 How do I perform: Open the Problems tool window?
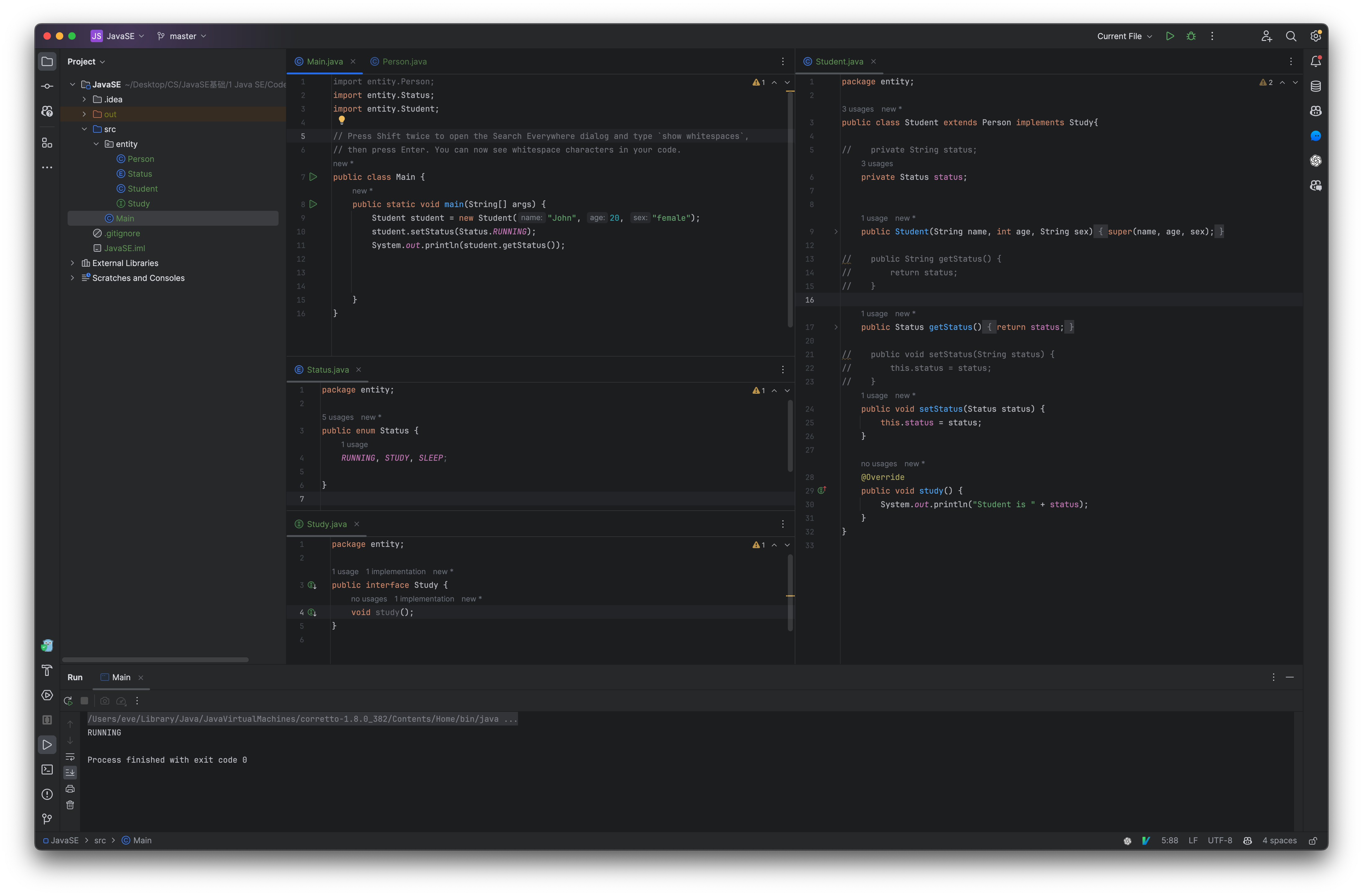click(x=47, y=794)
